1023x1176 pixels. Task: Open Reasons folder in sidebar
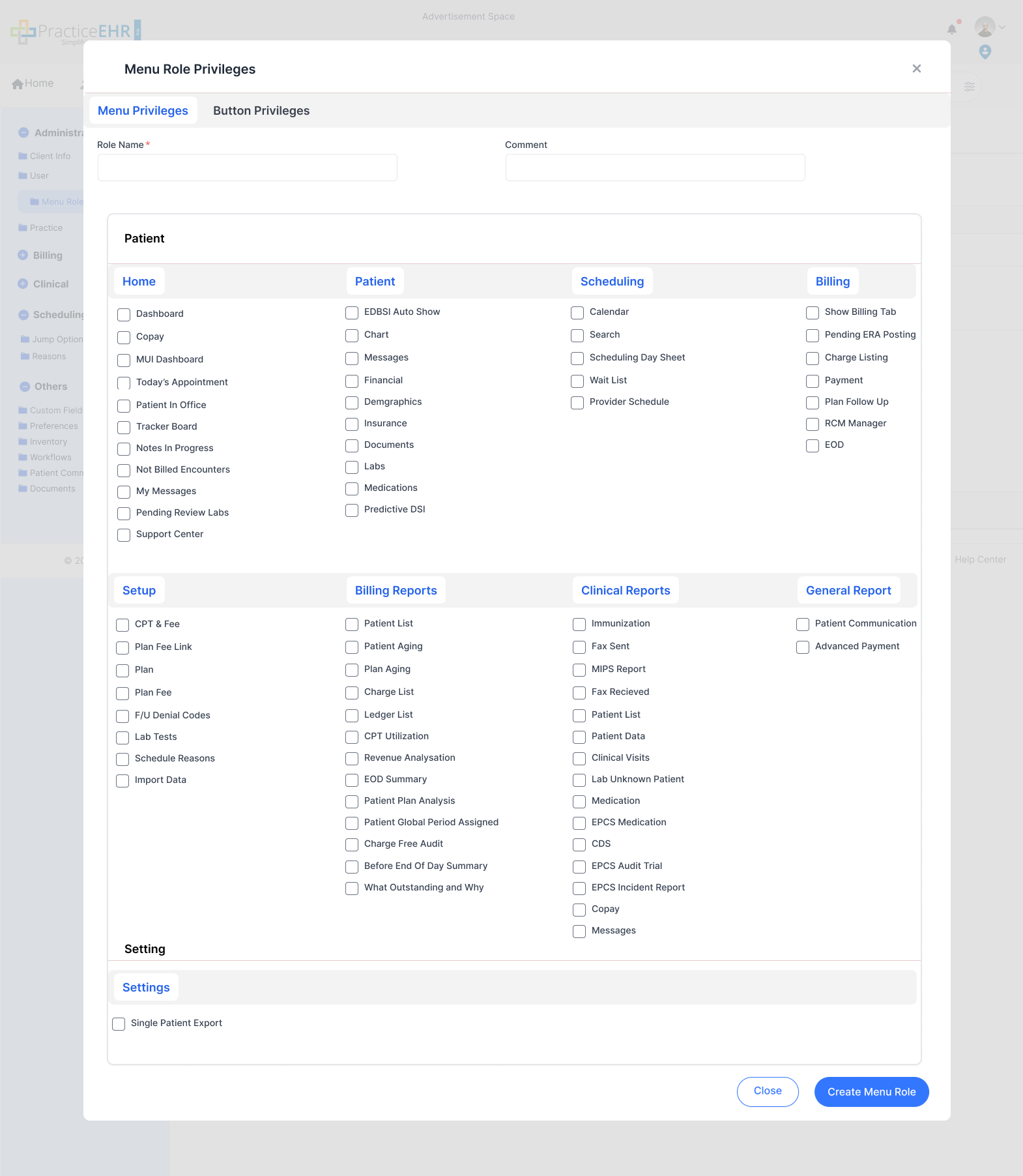43,356
